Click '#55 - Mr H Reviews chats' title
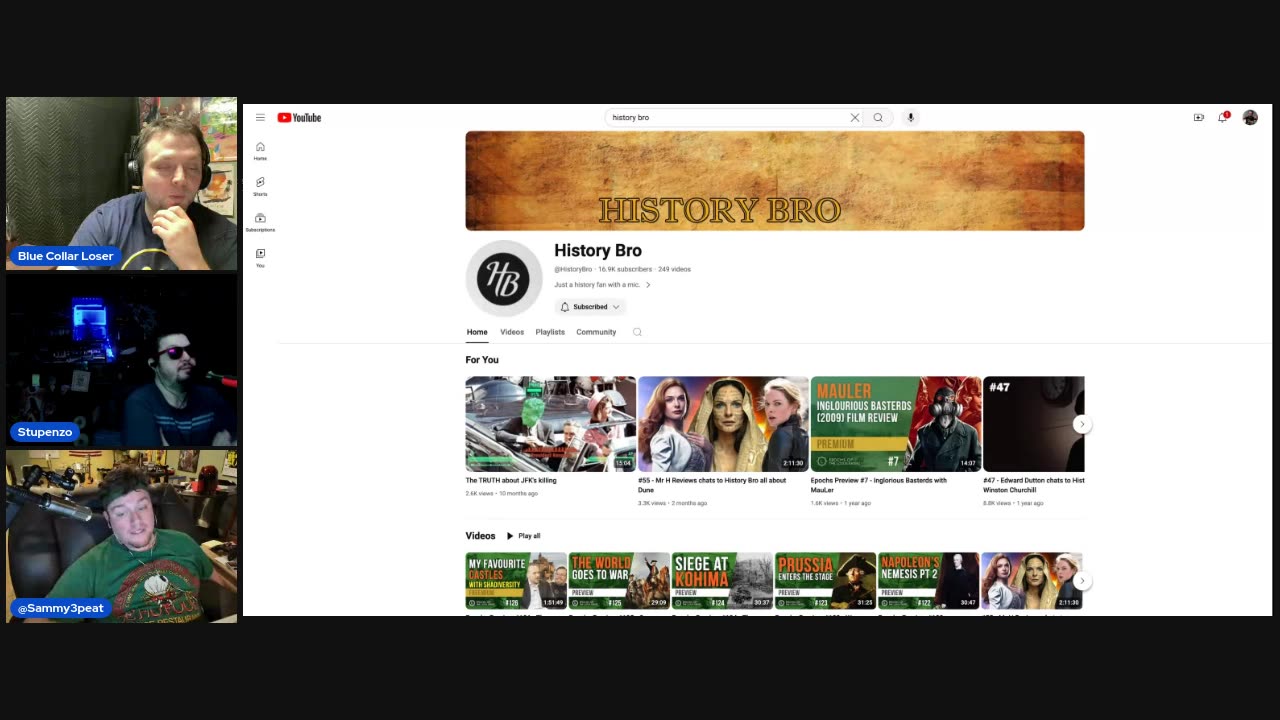 click(x=712, y=485)
